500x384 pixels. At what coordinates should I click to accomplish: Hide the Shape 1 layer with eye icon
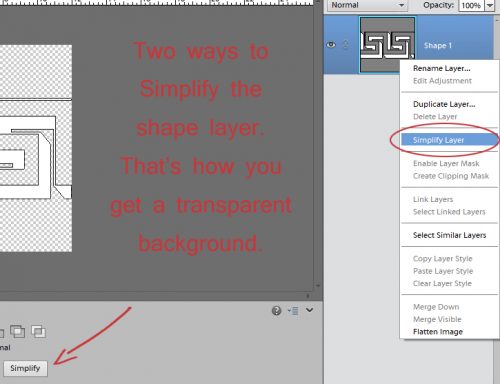(331, 45)
